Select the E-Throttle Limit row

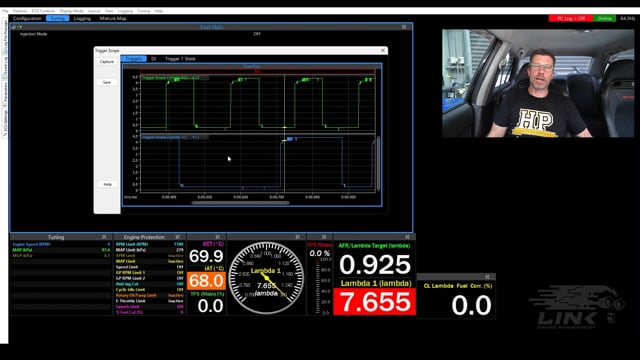tap(149, 301)
